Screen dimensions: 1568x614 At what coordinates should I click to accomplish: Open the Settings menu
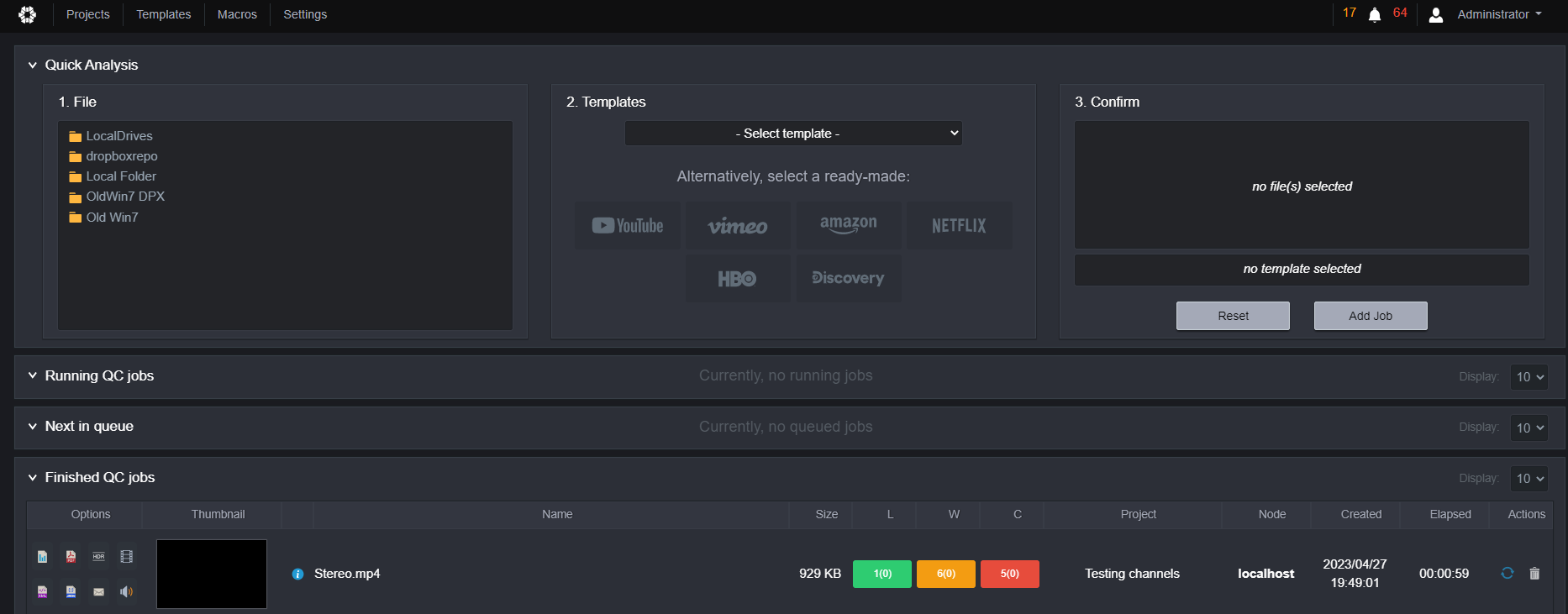click(305, 14)
